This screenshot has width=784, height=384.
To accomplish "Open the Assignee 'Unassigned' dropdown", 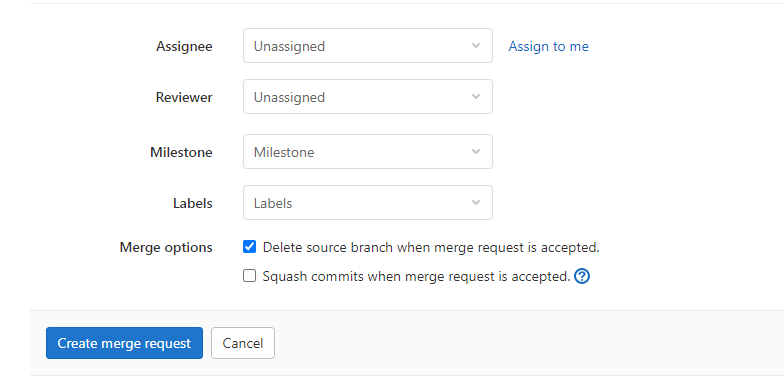I will (368, 46).
